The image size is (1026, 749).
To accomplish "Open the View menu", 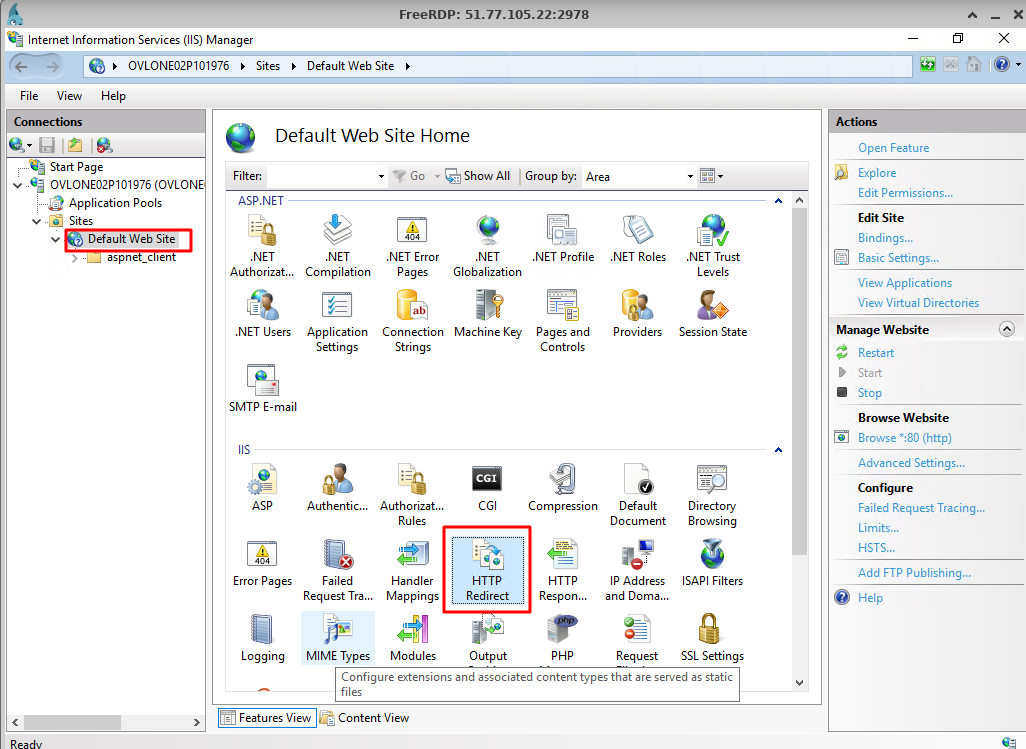I will (x=68, y=95).
